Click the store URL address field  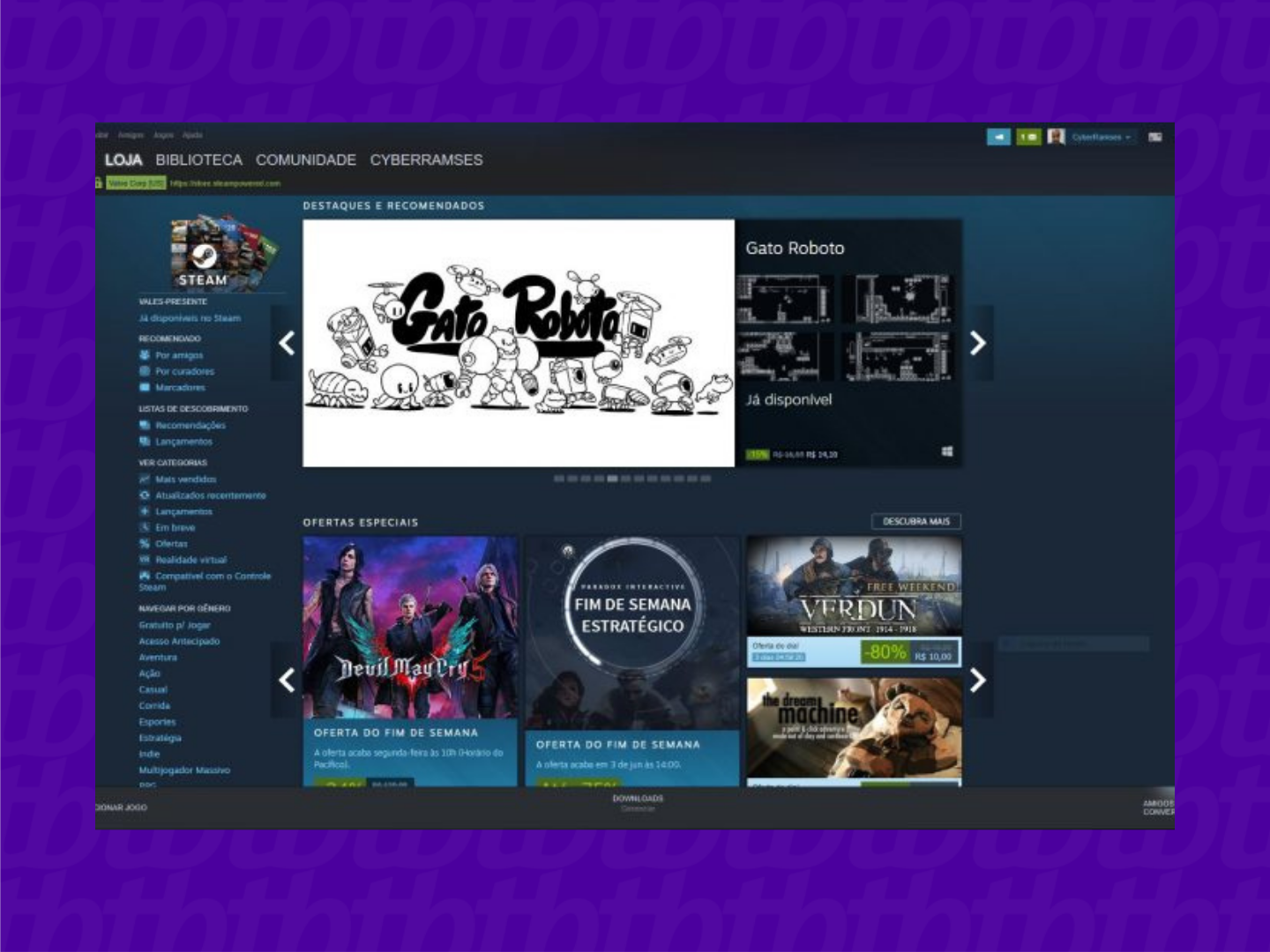pyautogui.click(x=225, y=183)
